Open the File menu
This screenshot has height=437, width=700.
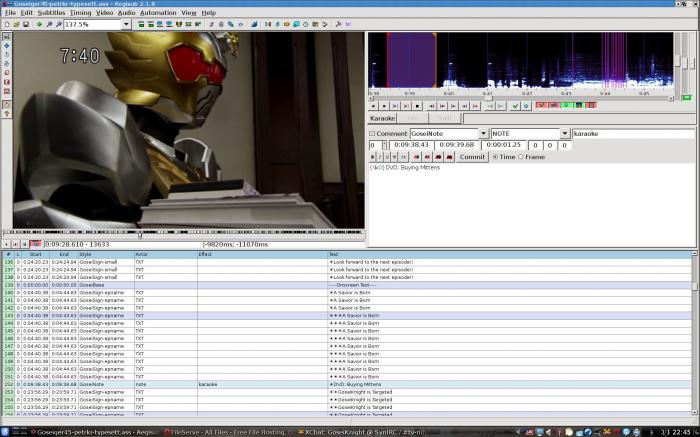point(10,12)
